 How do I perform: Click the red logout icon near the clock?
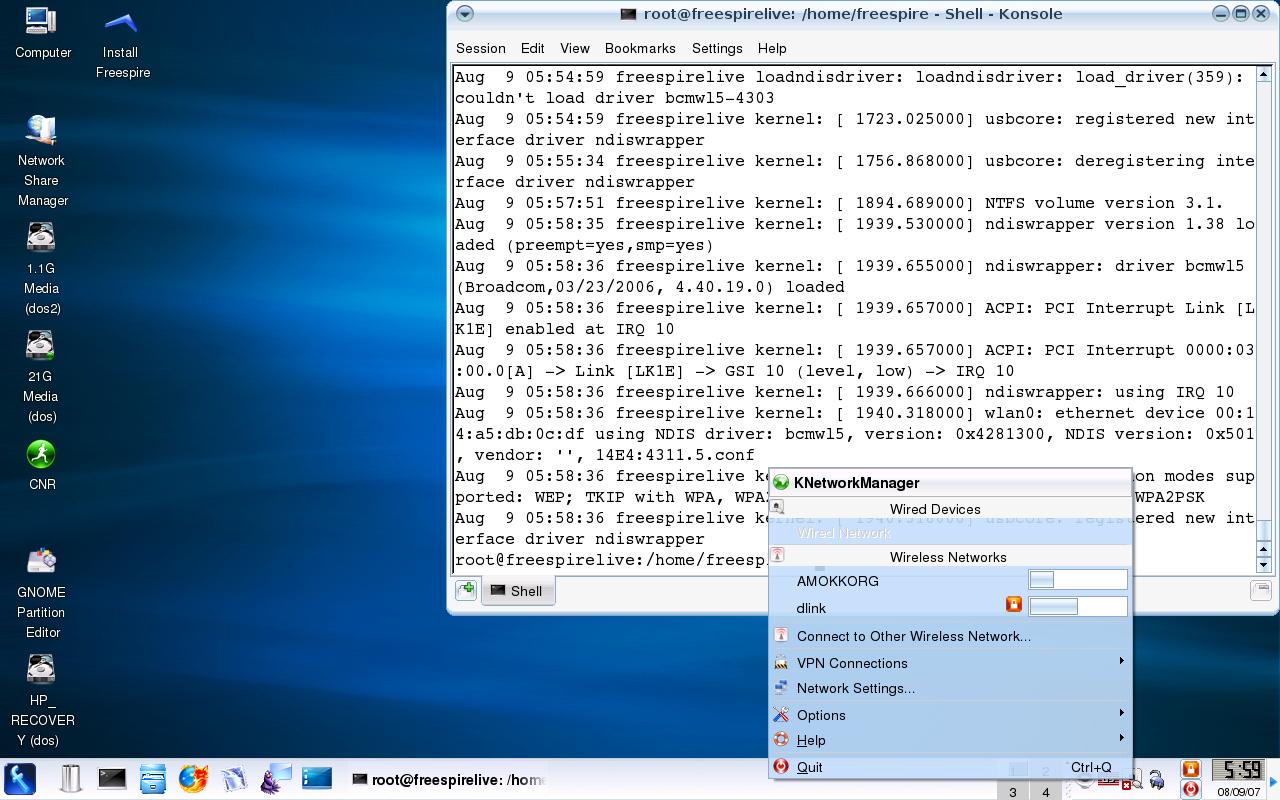click(x=1190, y=789)
